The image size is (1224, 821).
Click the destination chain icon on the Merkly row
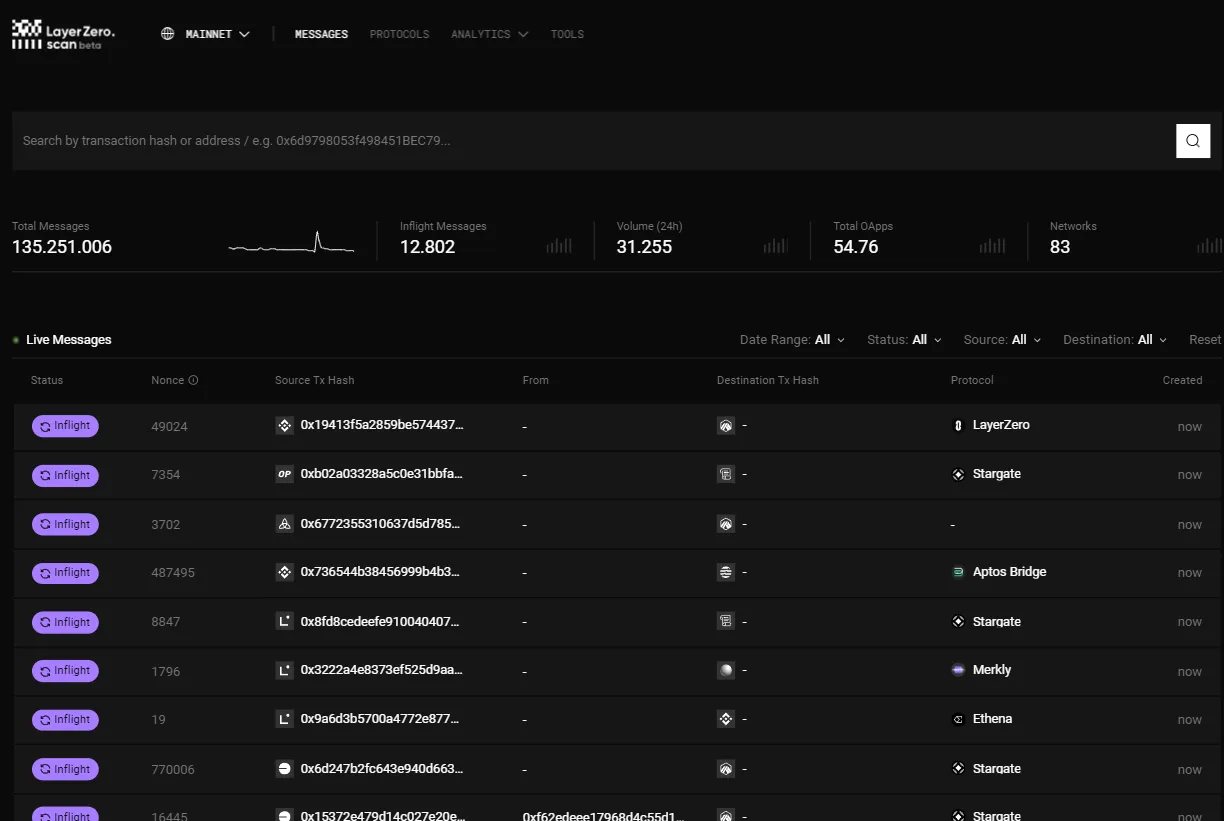(725, 670)
